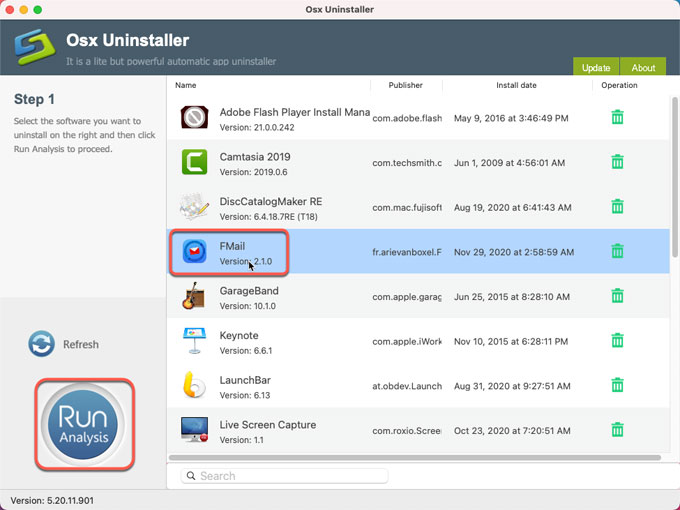The image size is (680, 510).
Task: Click the LaunchBar app icon
Action: point(194,385)
